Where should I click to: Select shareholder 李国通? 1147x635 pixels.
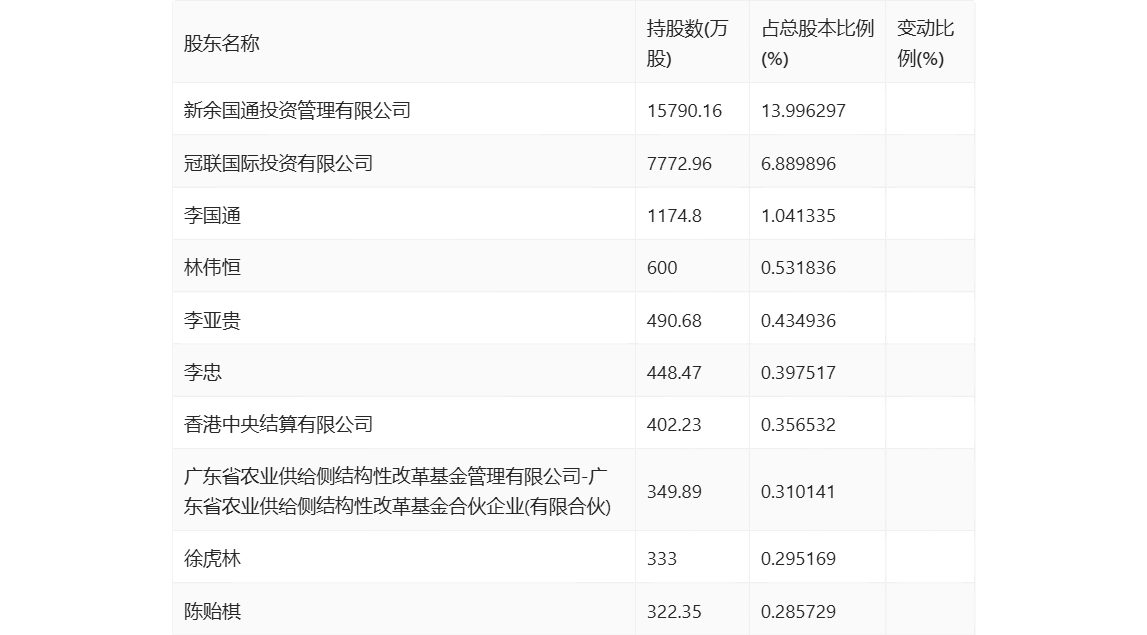click(x=212, y=216)
